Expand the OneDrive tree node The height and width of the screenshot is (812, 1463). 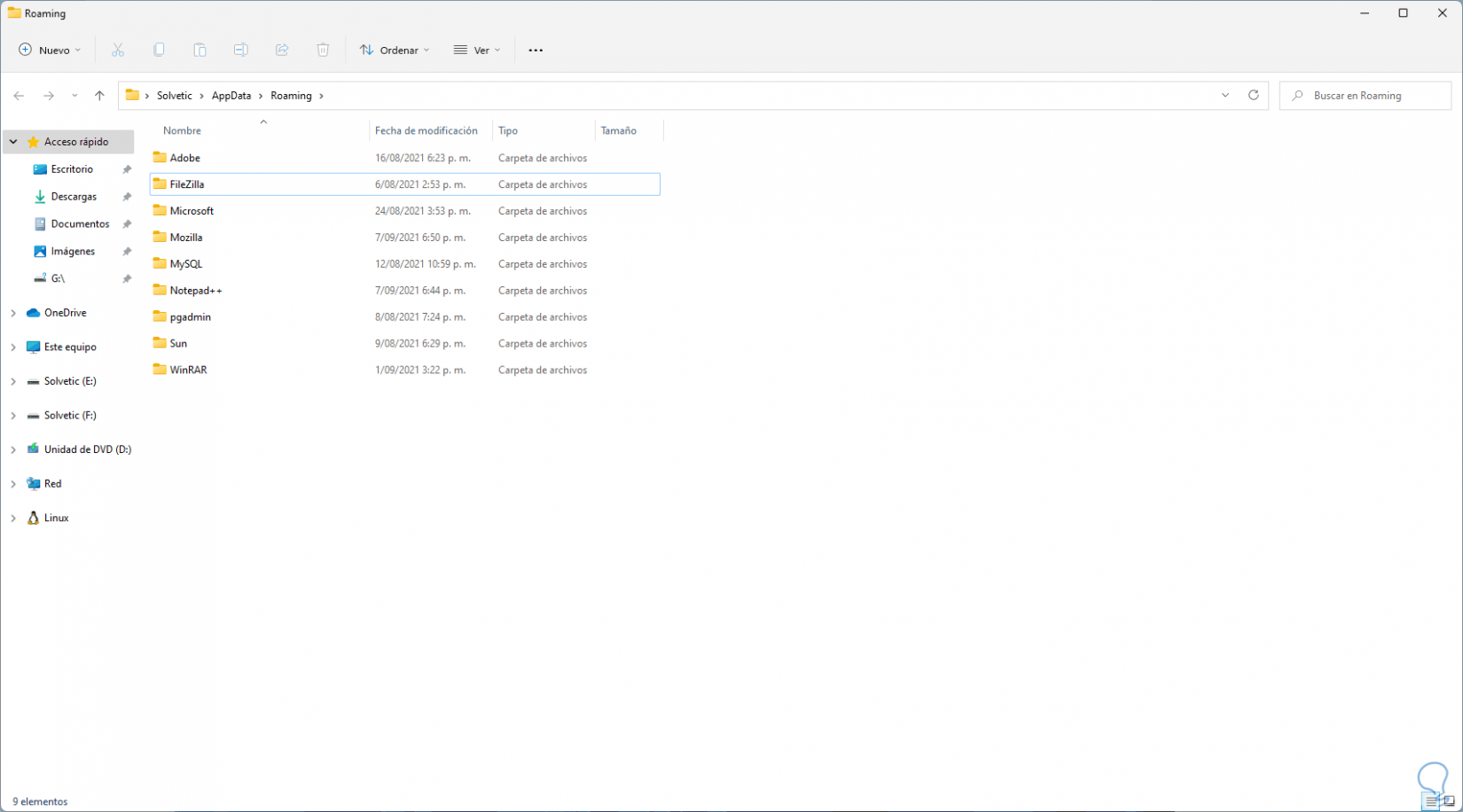pyautogui.click(x=13, y=313)
